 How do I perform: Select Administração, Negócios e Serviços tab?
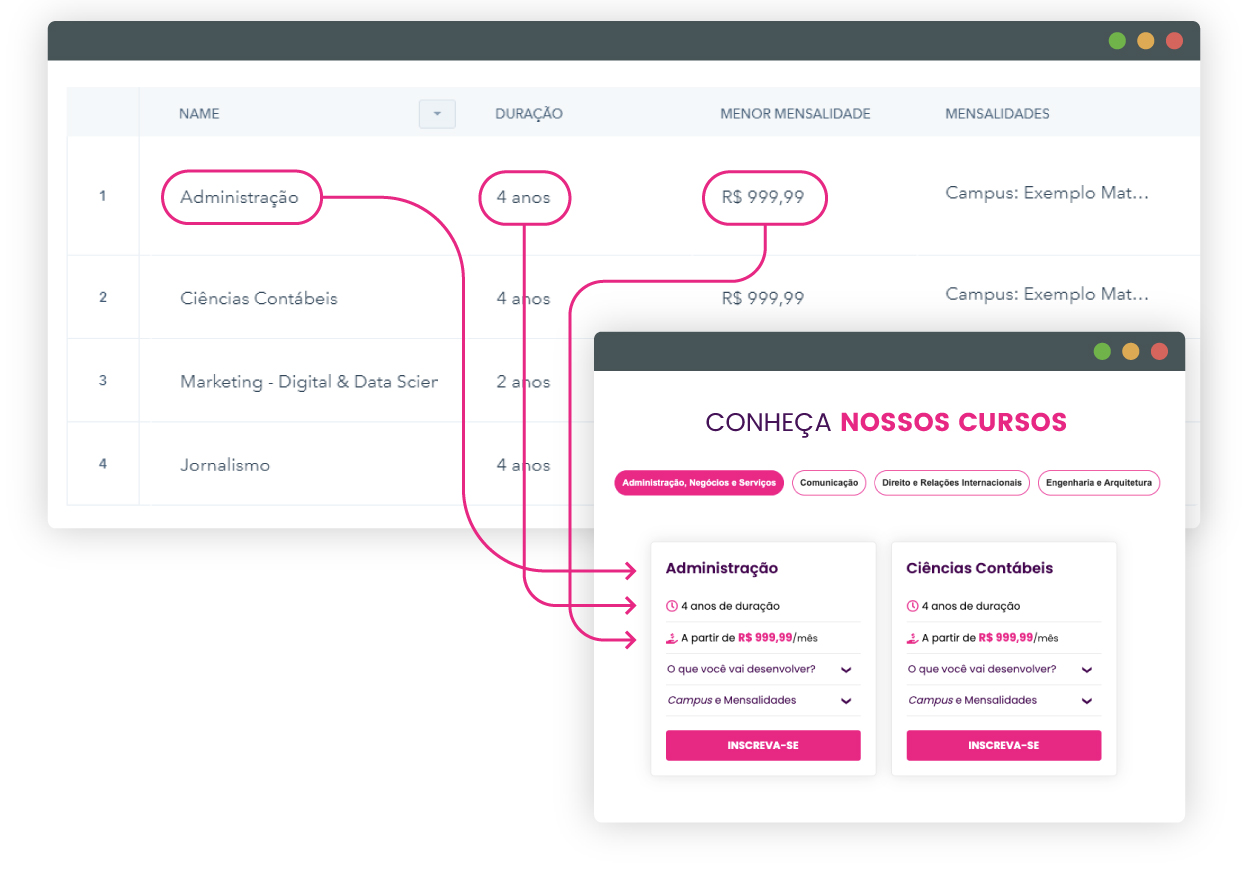[699, 483]
